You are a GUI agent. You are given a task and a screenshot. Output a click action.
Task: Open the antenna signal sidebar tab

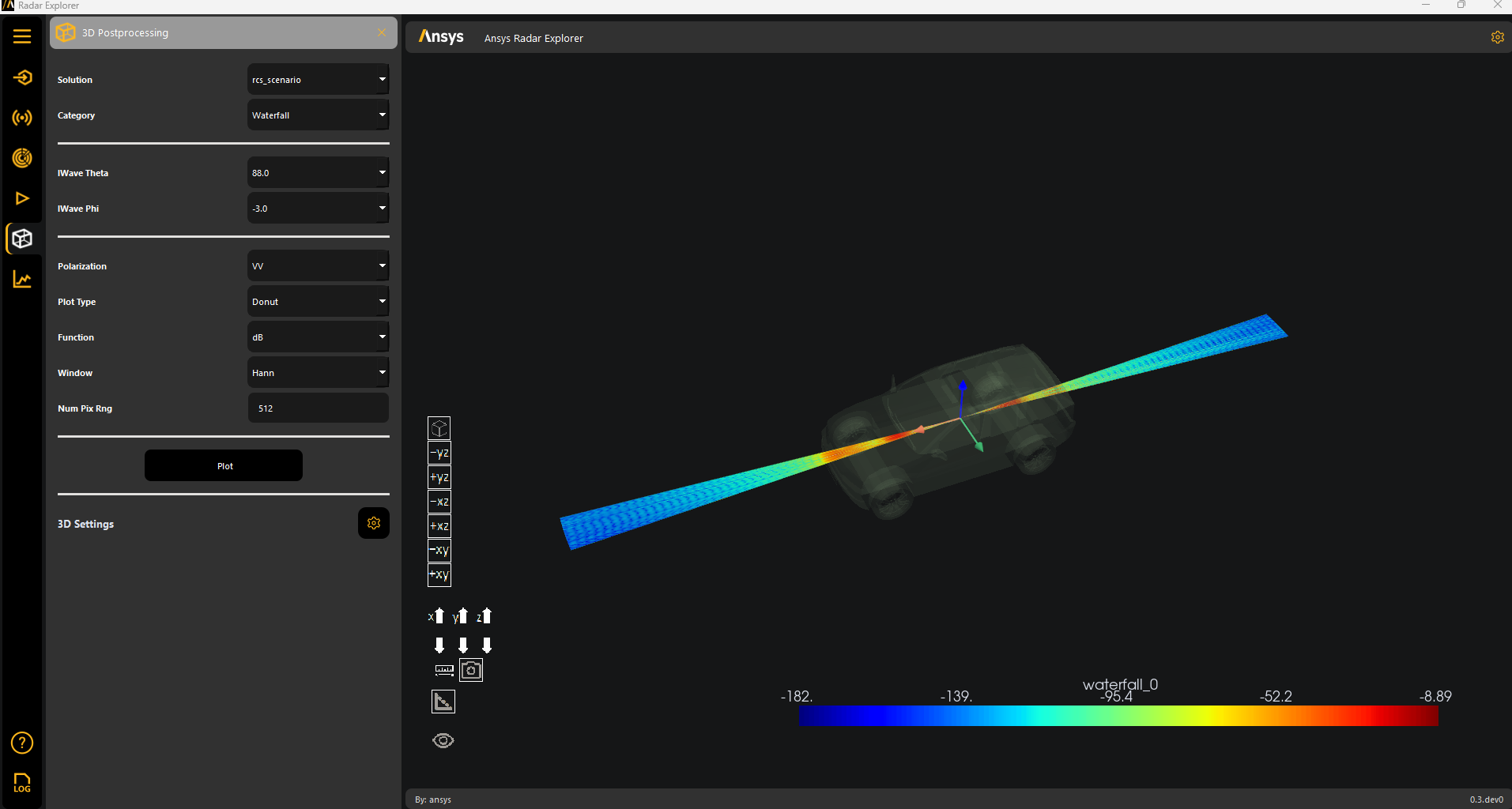22,118
